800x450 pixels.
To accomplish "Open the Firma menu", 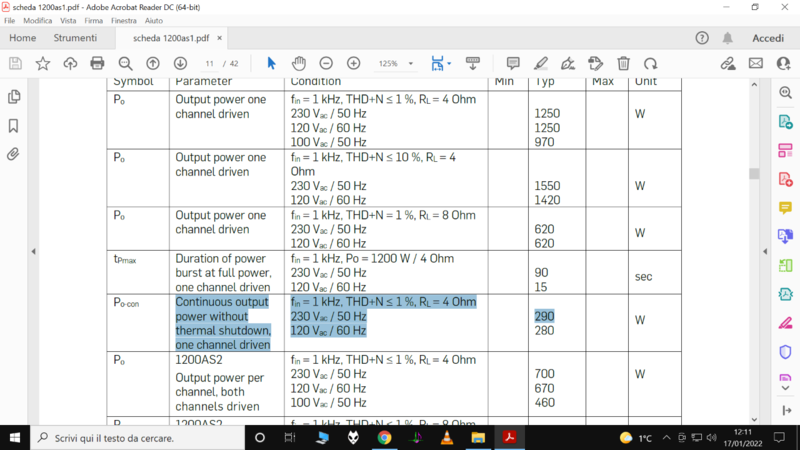I will coord(93,20).
